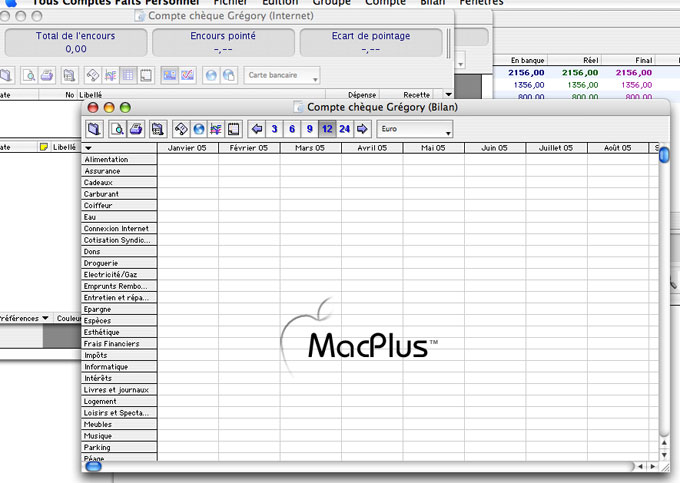The width and height of the screenshot is (680, 483).
Task: Click the print preview icon in the Internet window
Action: (29, 75)
